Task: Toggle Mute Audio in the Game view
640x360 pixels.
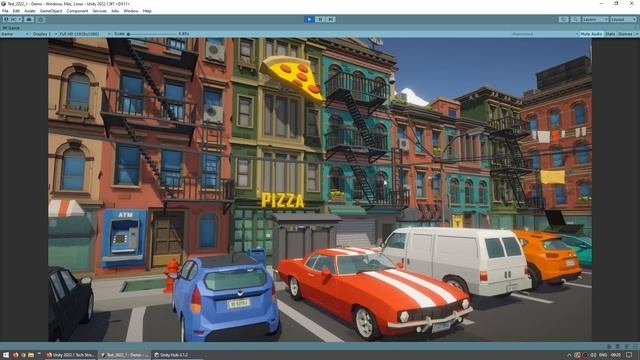Action: 591,34
